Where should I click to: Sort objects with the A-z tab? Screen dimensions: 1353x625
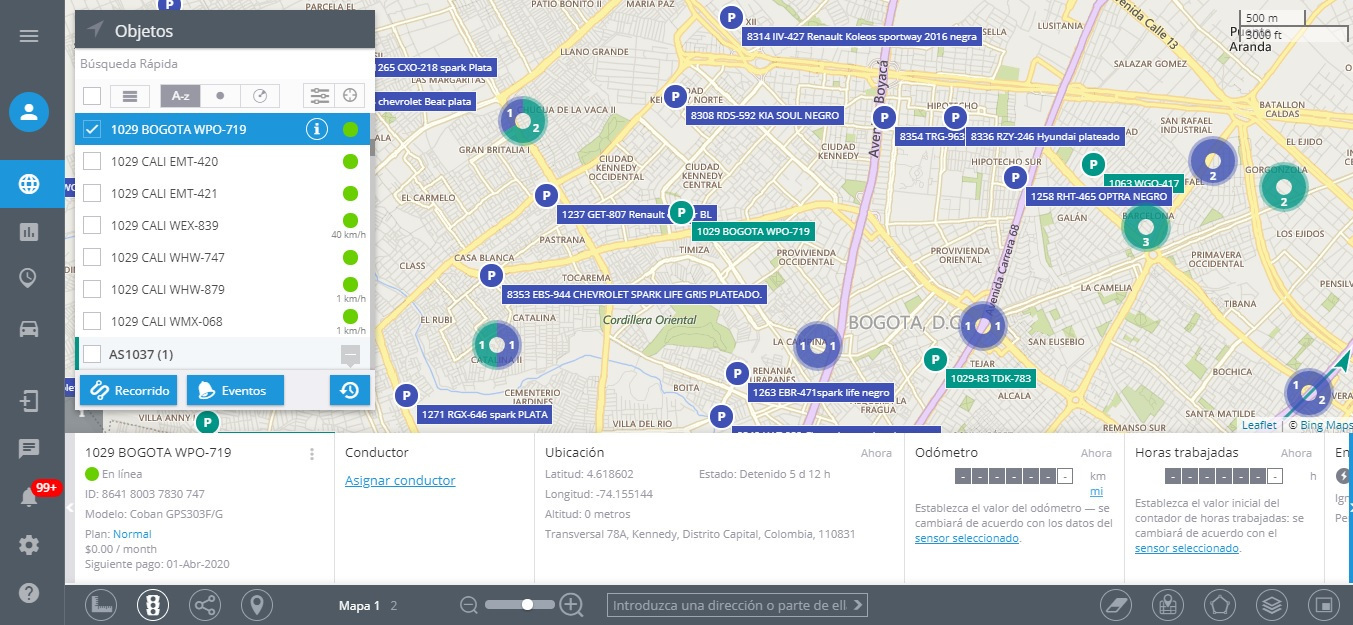click(180, 96)
